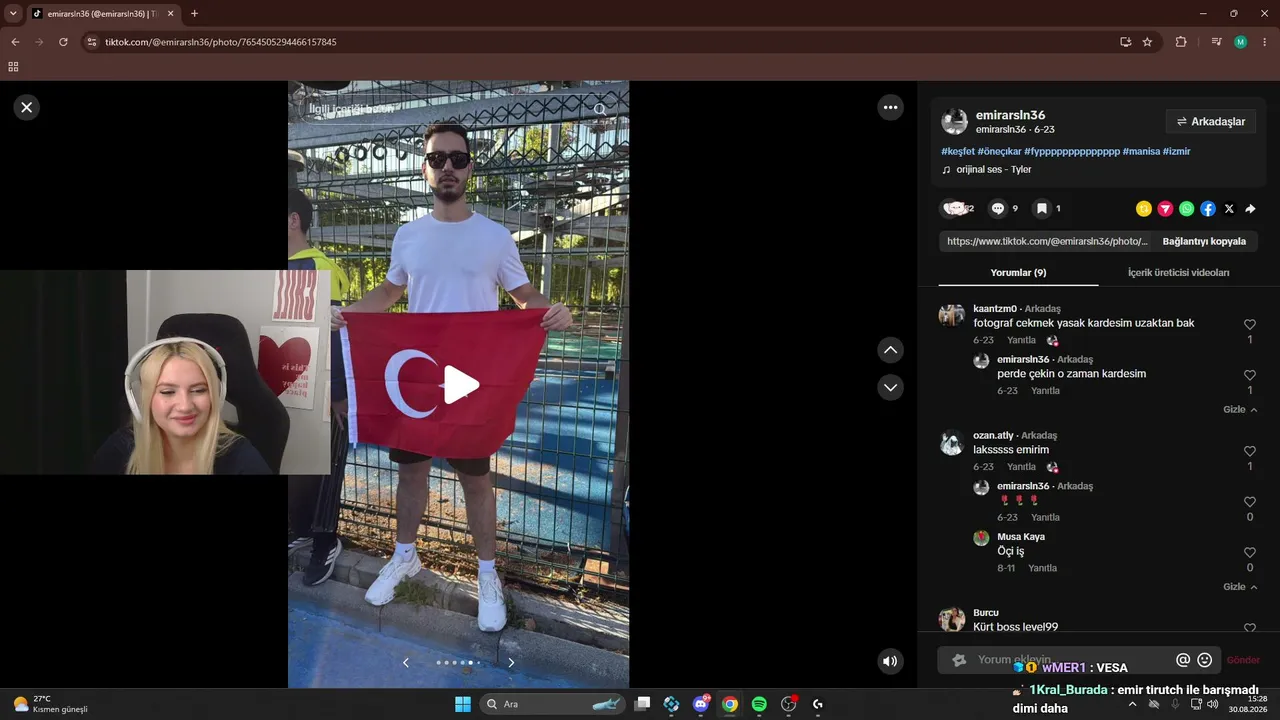Share the post to WhatsApp
The image size is (1280, 720).
coord(1186,209)
